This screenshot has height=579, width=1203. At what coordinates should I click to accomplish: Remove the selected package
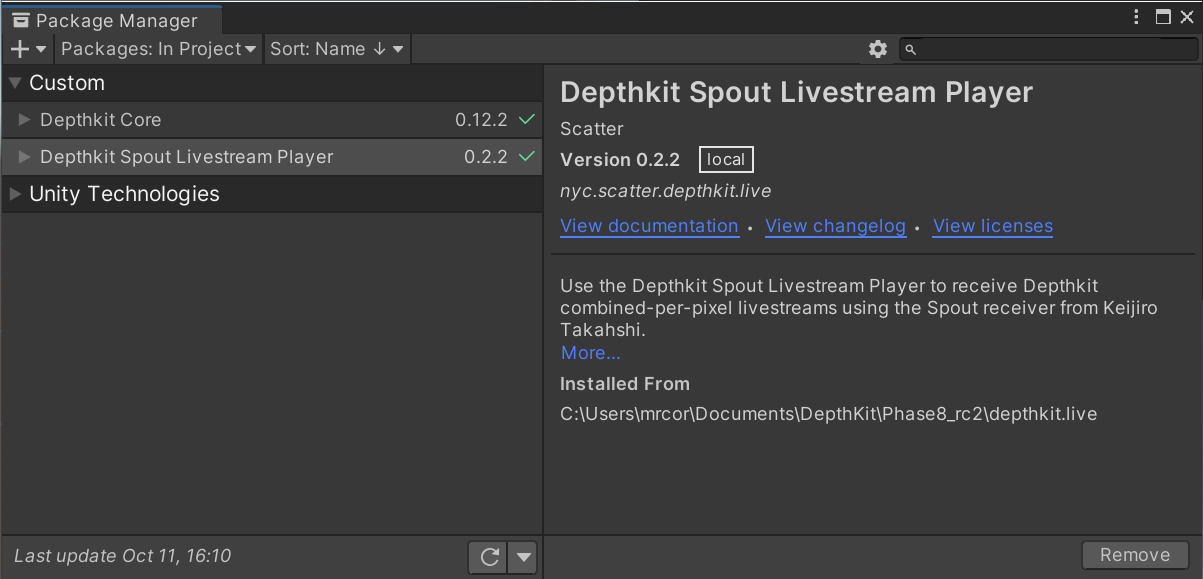pos(1135,555)
